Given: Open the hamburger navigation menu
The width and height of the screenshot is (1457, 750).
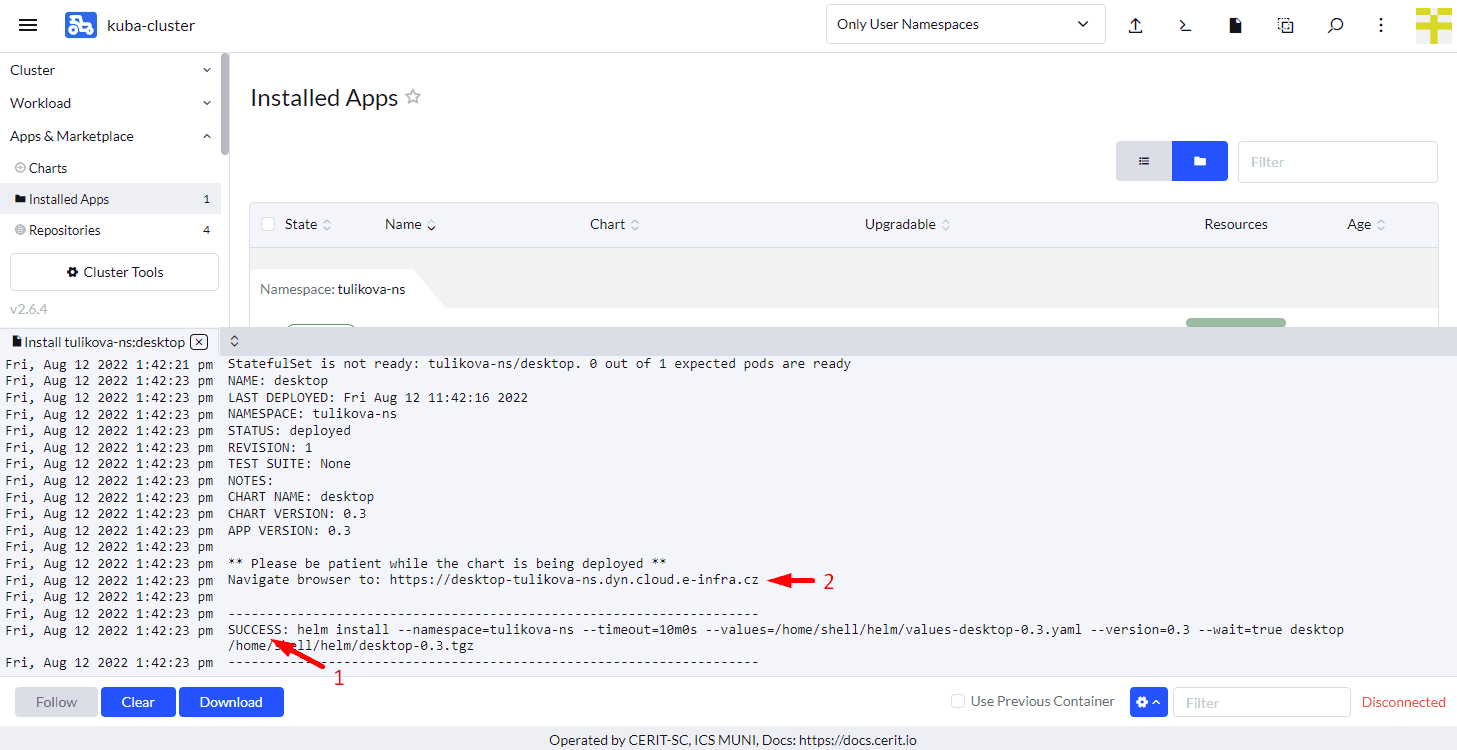Looking at the screenshot, I should 28,25.
